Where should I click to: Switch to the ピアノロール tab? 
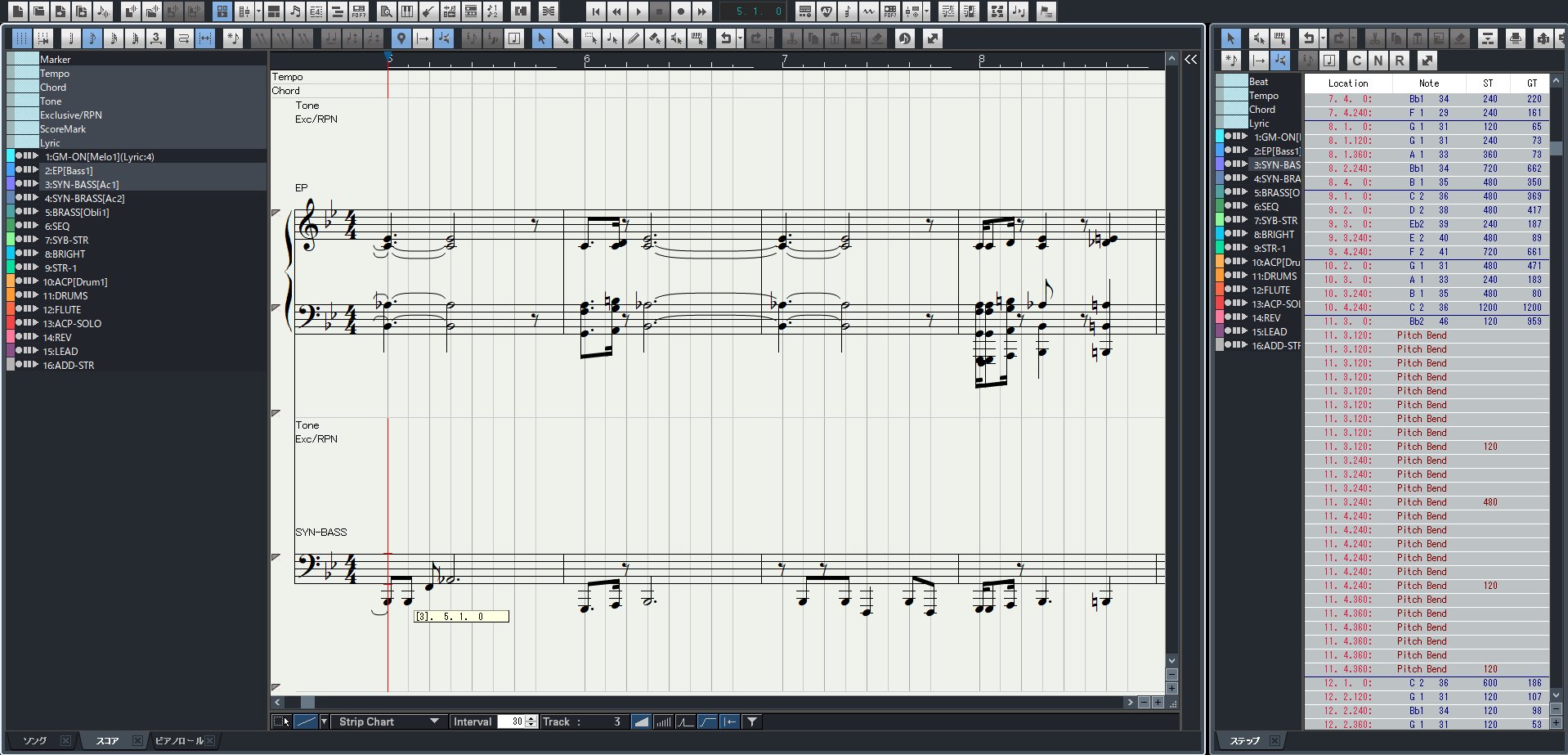179,740
